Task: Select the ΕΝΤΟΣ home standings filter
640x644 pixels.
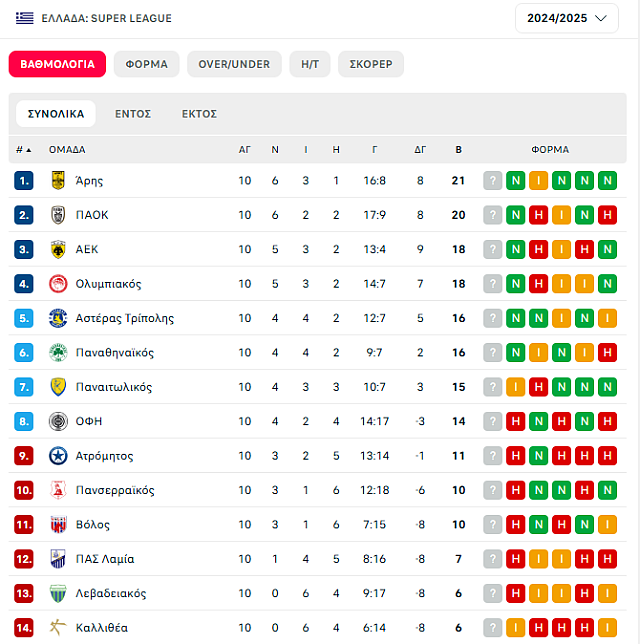Action: (133, 114)
